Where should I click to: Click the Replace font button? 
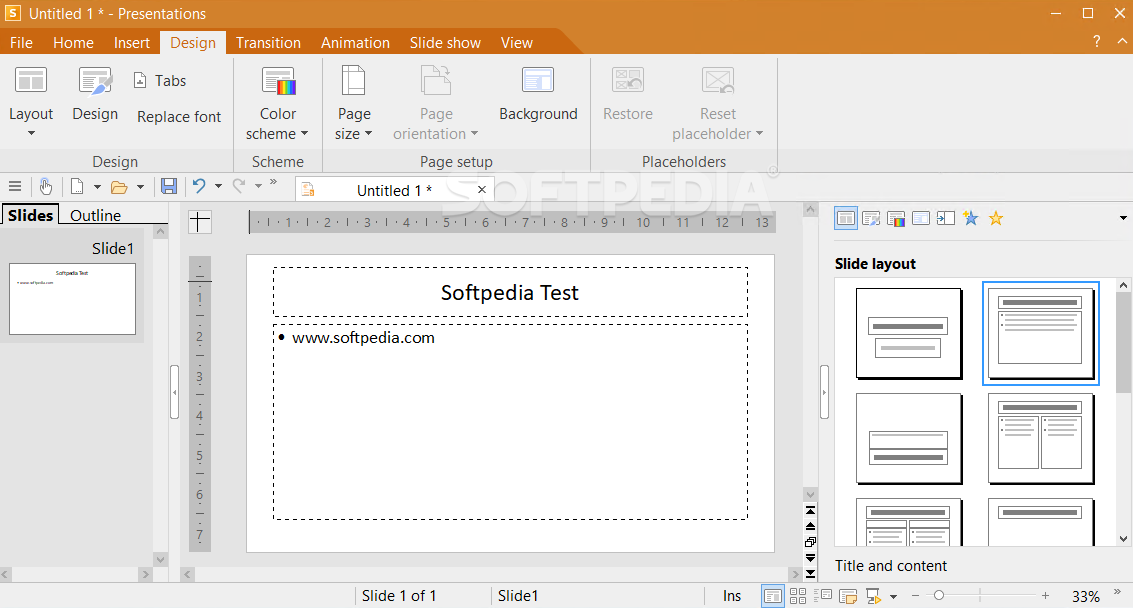coord(178,116)
